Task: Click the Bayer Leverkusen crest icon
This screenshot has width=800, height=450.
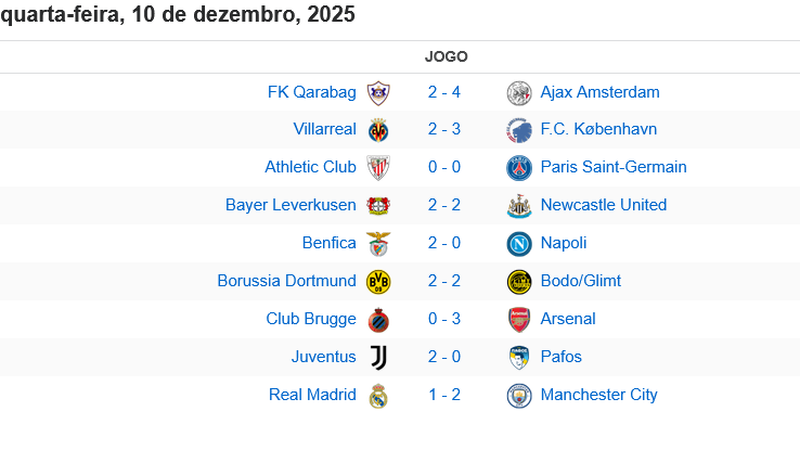Action: click(378, 206)
